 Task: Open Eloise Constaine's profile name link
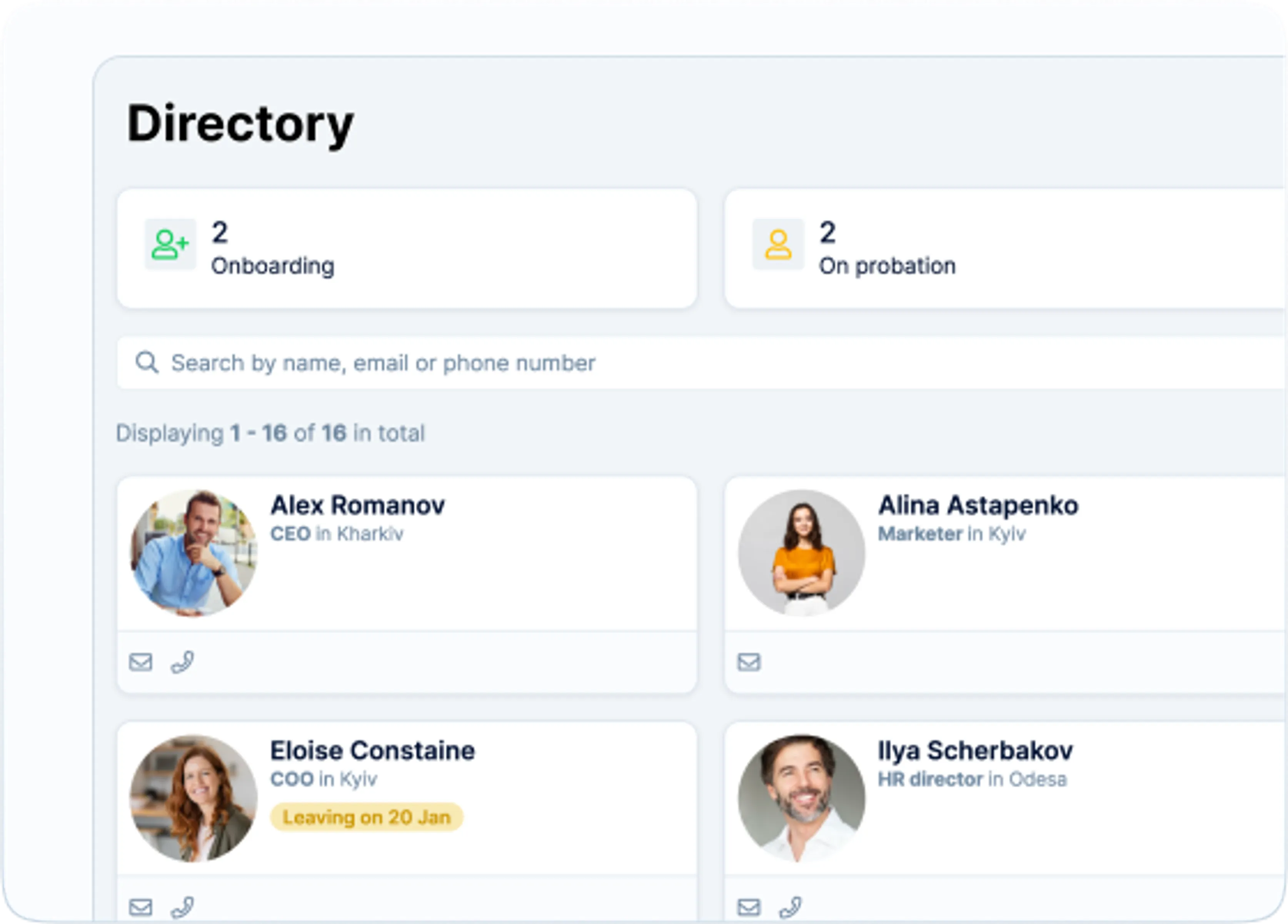tap(372, 750)
